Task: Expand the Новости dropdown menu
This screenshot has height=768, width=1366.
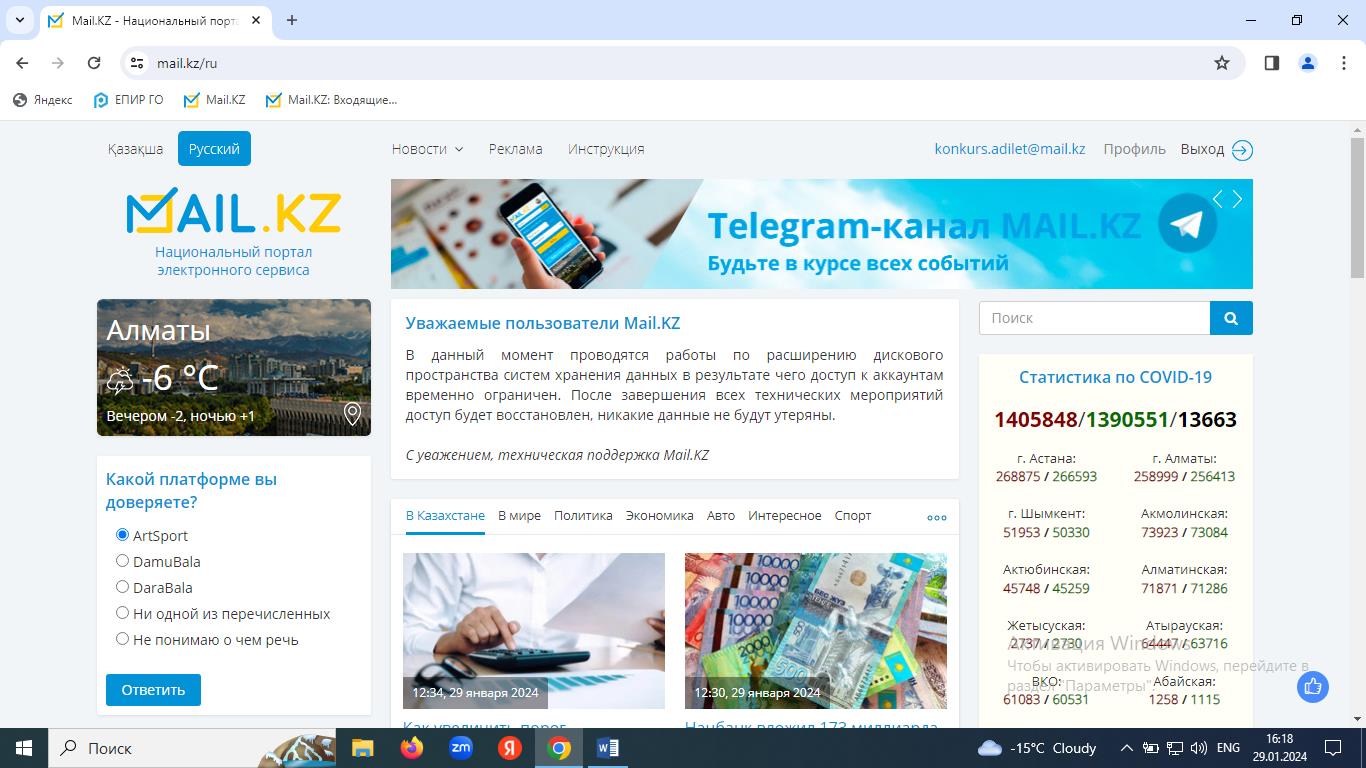Action: [427, 149]
